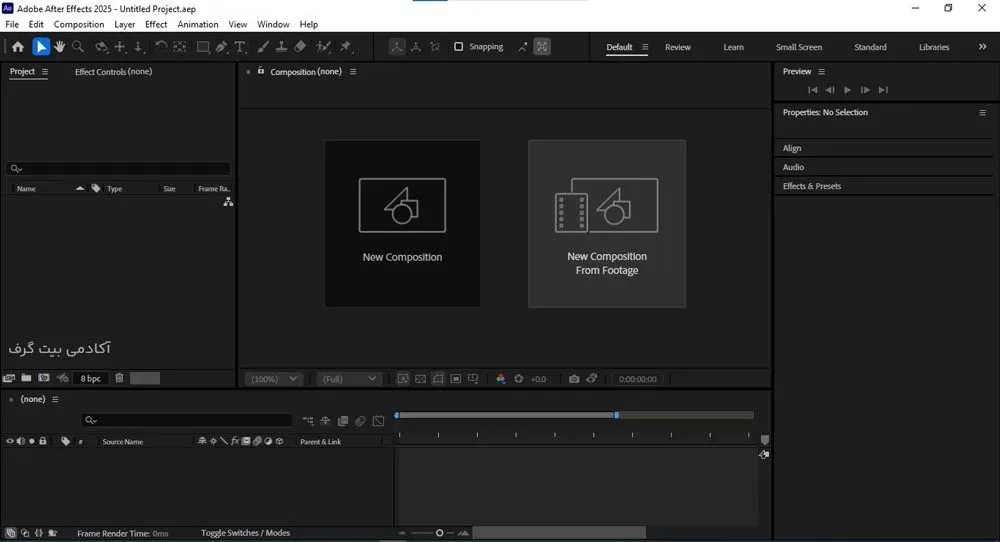Open the (100%) magnification dropdown
Image resolution: width=1000 pixels, height=542 pixels.
click(273, 379)
